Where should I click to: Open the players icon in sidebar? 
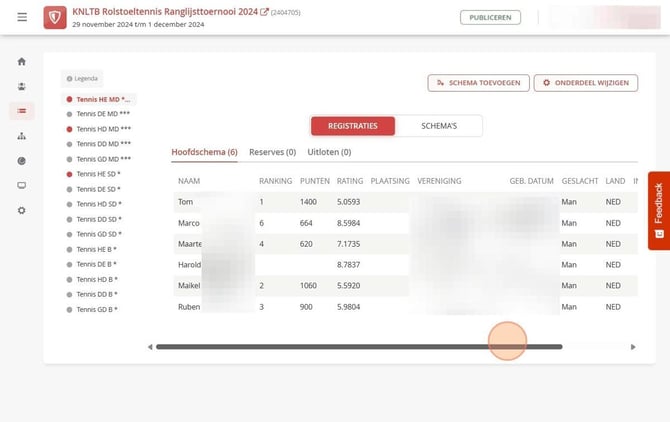coord(22,86)
